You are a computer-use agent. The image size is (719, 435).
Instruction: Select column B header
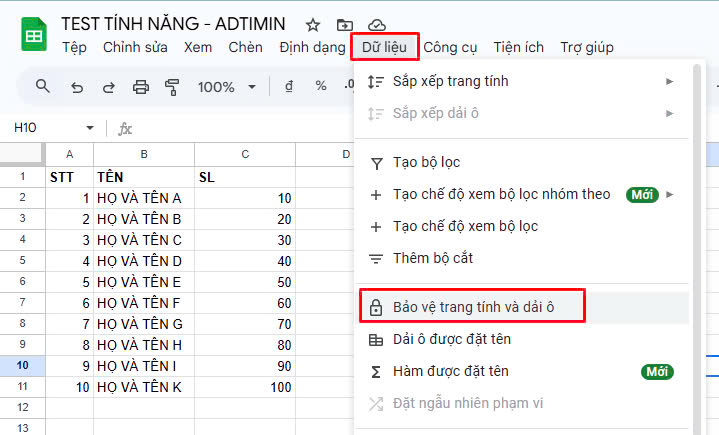pos(144,154)
